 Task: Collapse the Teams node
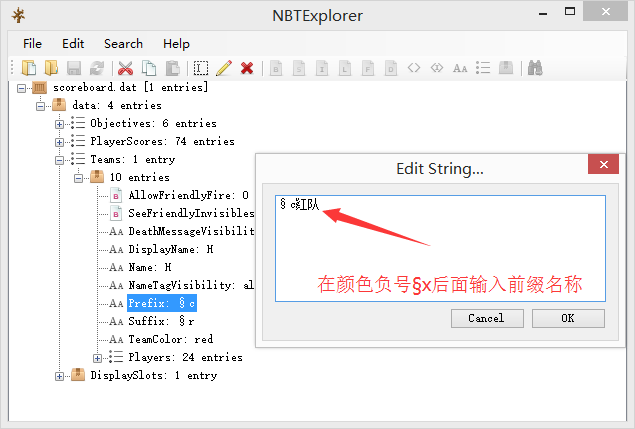click(x=60, y=160)
